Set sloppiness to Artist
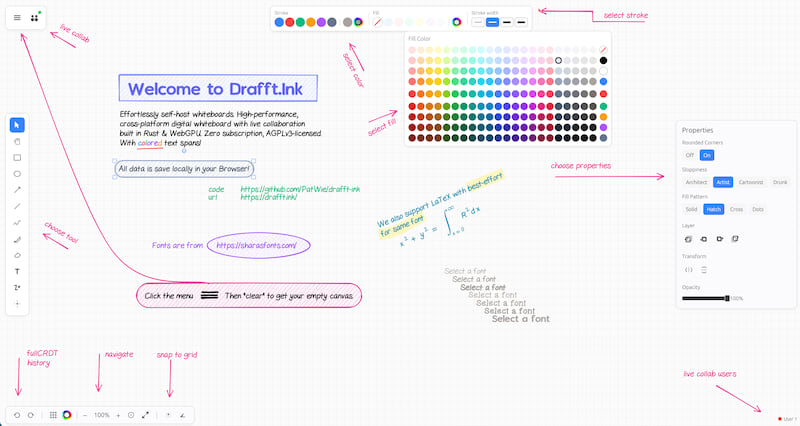The image size is (800, 426). (723, 182)
